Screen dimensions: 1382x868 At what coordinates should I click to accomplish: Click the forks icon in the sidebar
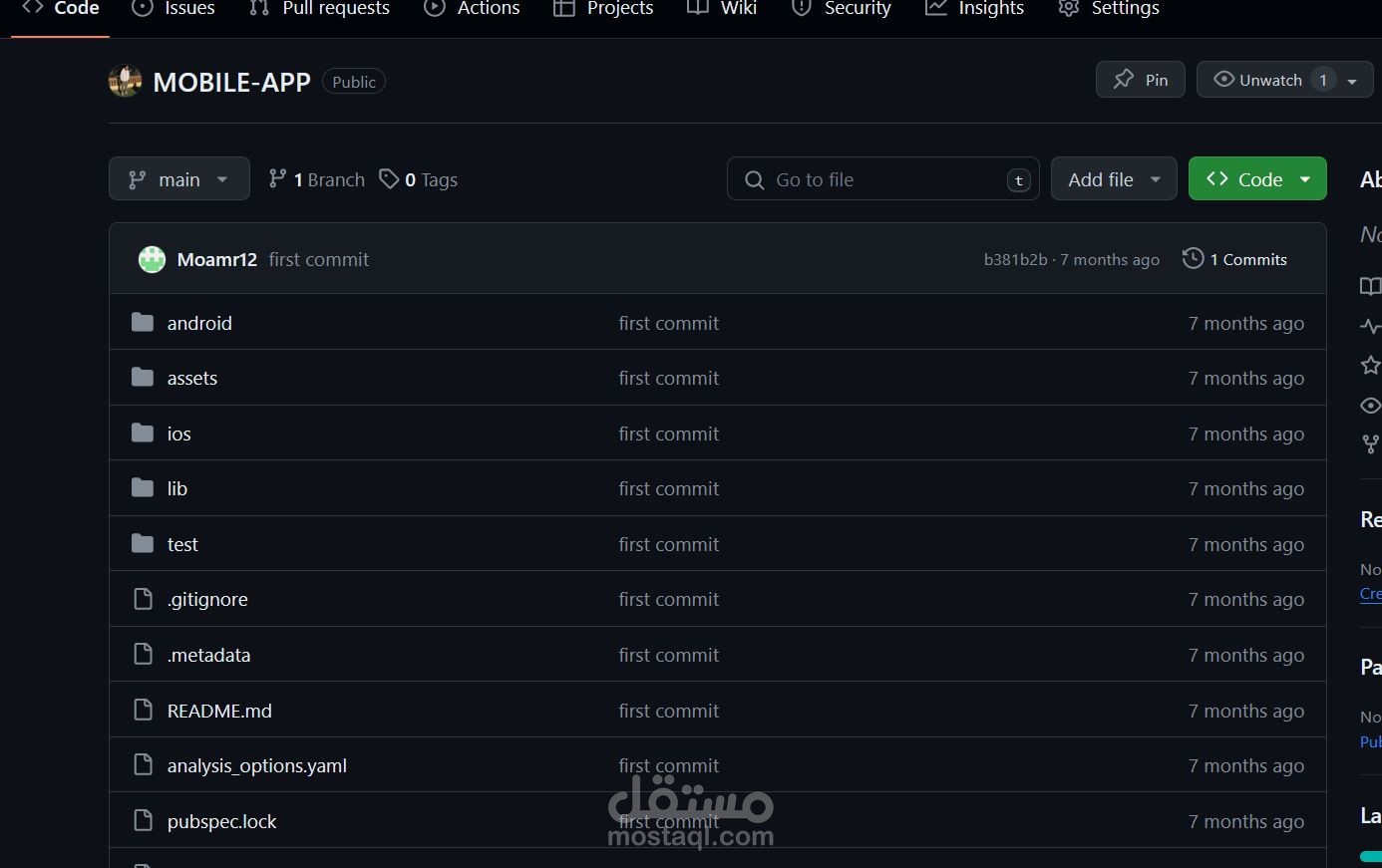pos(1370,444)
